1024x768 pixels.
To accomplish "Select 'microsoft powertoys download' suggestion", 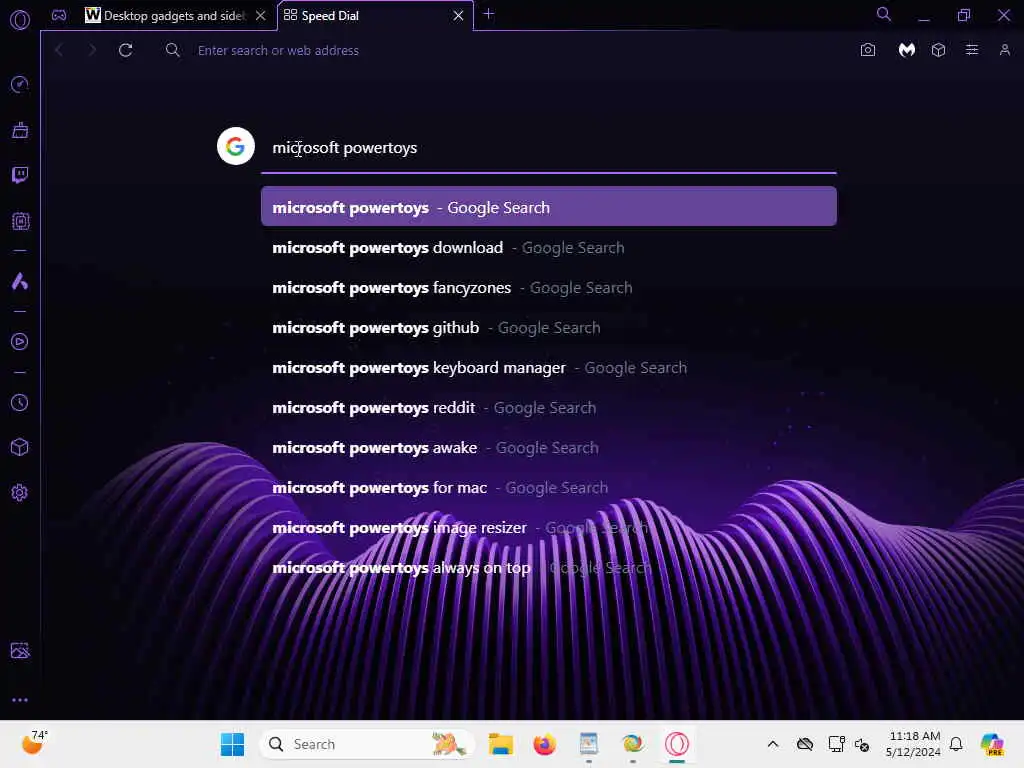I will 549,248.
